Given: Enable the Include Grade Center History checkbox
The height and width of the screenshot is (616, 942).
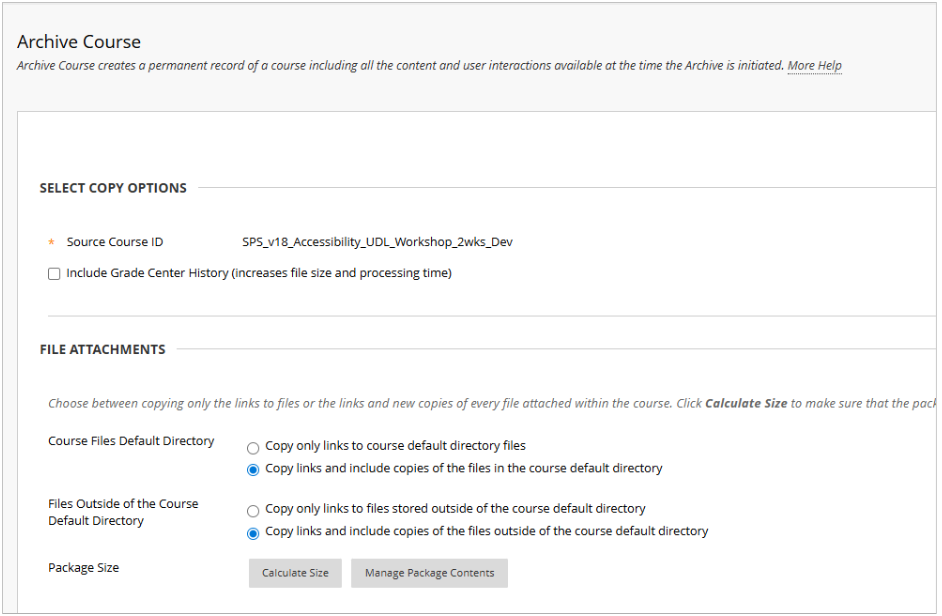Looking at the screenshot, I should point(54,274).
